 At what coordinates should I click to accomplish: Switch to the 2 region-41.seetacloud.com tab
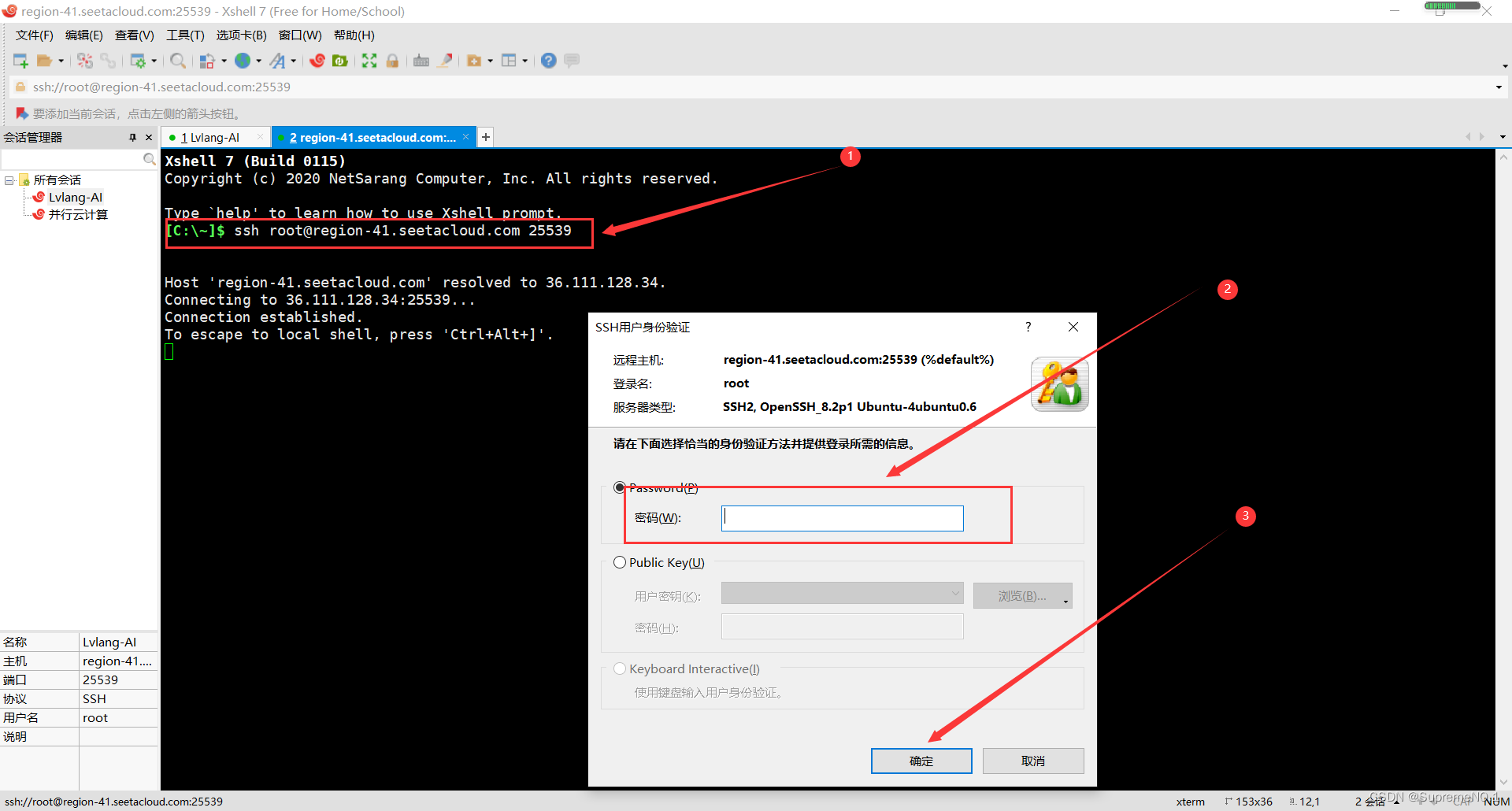(372, 137)
